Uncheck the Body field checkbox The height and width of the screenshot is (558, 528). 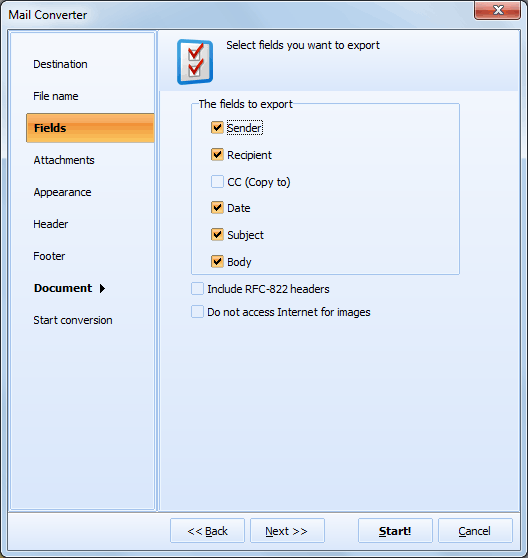(x=217, y=262)
